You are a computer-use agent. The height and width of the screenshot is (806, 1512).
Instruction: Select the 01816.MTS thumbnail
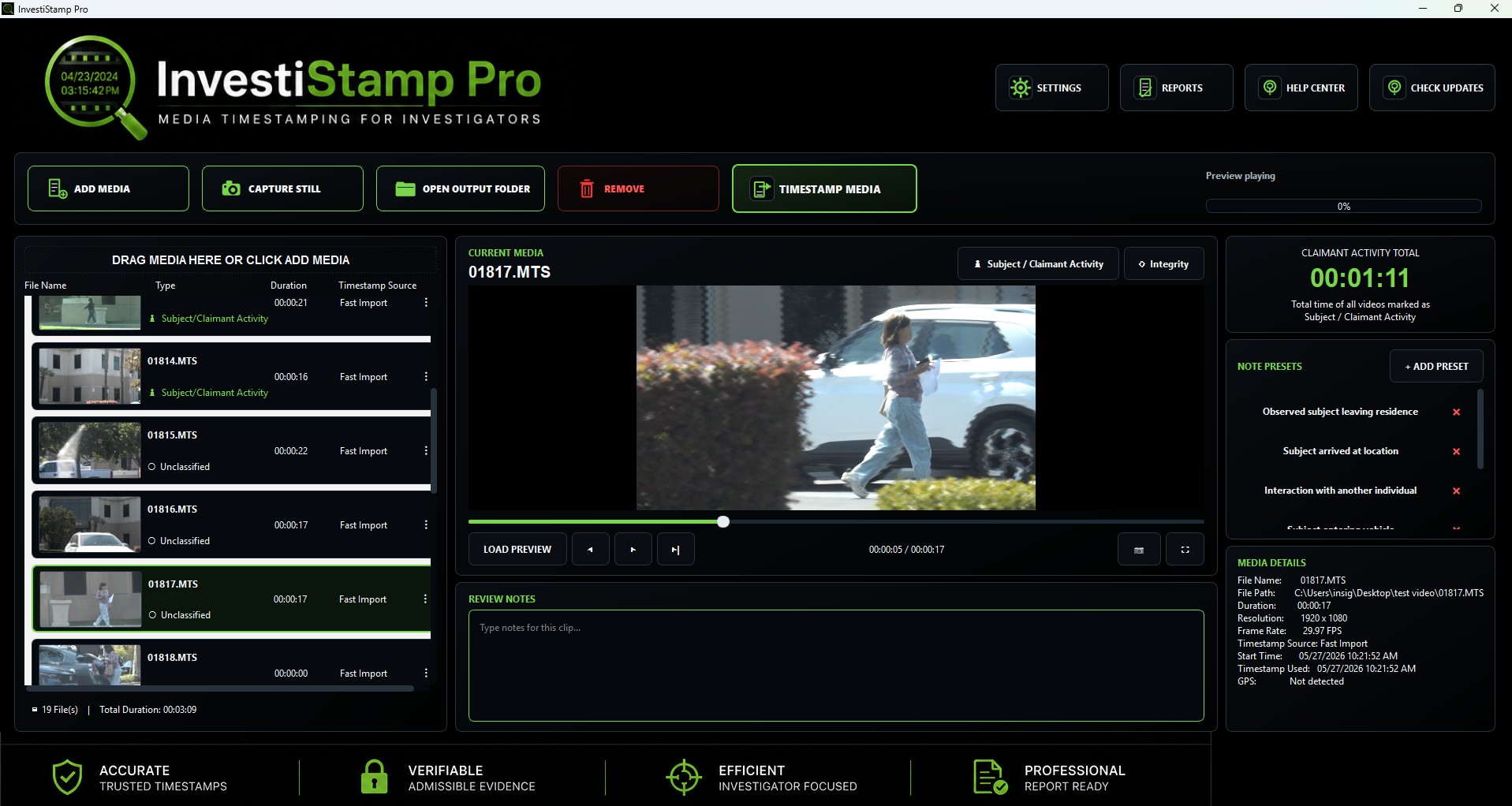90,524
